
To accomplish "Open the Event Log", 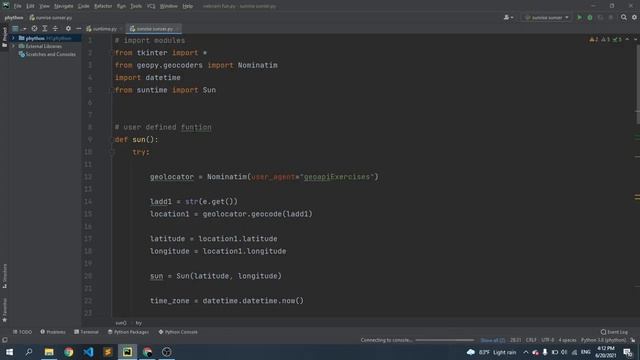I will (x=614, y=332).
